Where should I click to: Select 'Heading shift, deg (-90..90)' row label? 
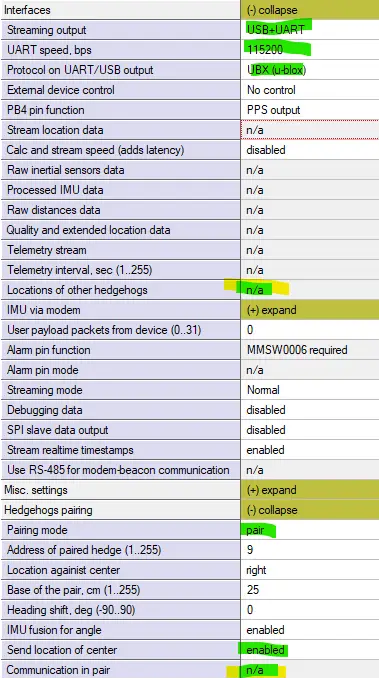coord(71,610)
